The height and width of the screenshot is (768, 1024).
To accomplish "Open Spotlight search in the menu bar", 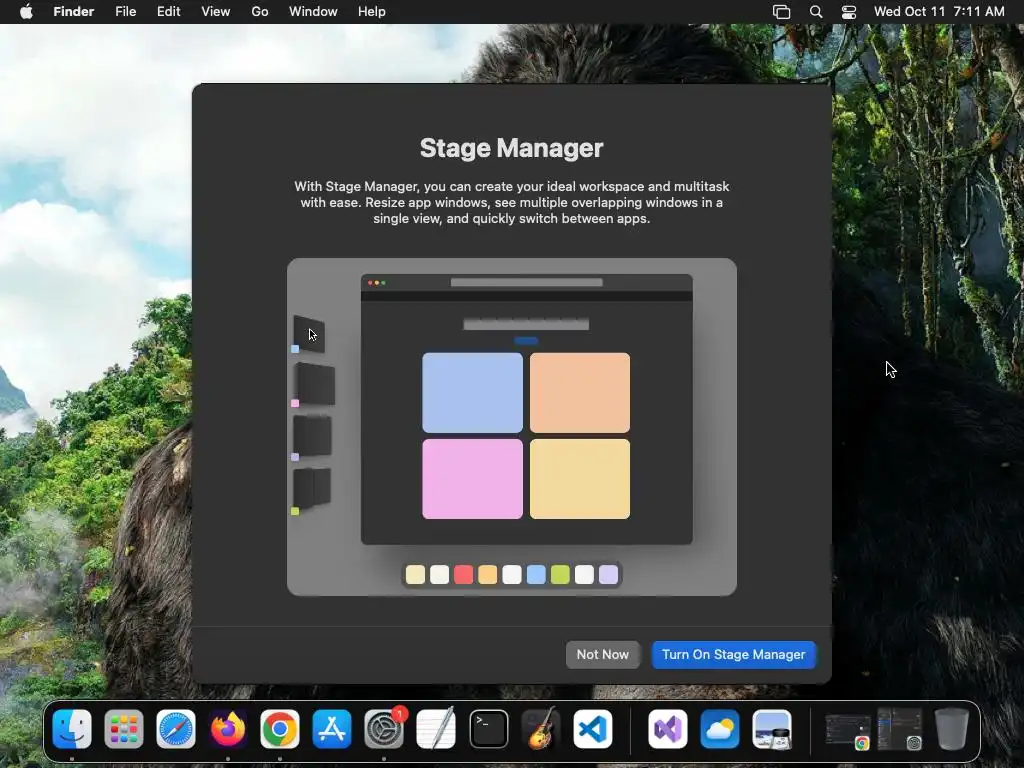I will click(x=816, y=12).
